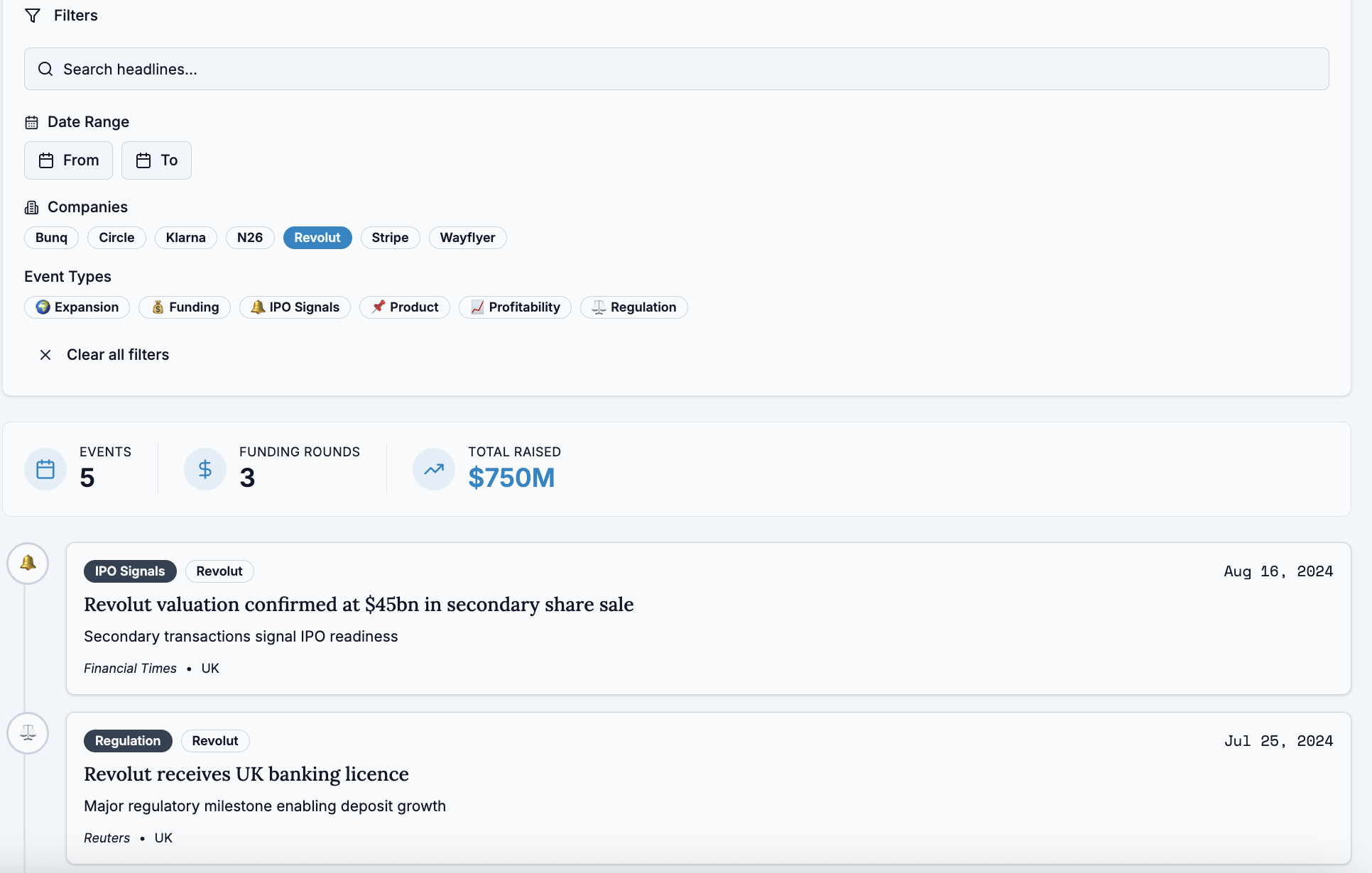
Task: Click the trending arrow Total Raised icon
Action: (434, 469)
